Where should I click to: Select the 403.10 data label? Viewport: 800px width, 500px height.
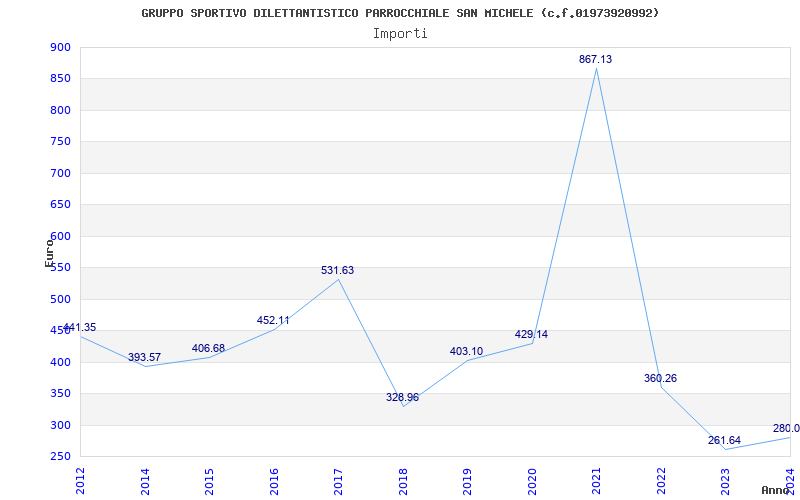click(x=466, y=352)
